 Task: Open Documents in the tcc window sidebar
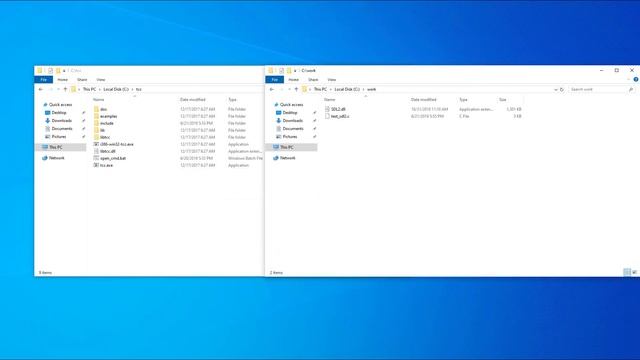[x=62, y=129]
